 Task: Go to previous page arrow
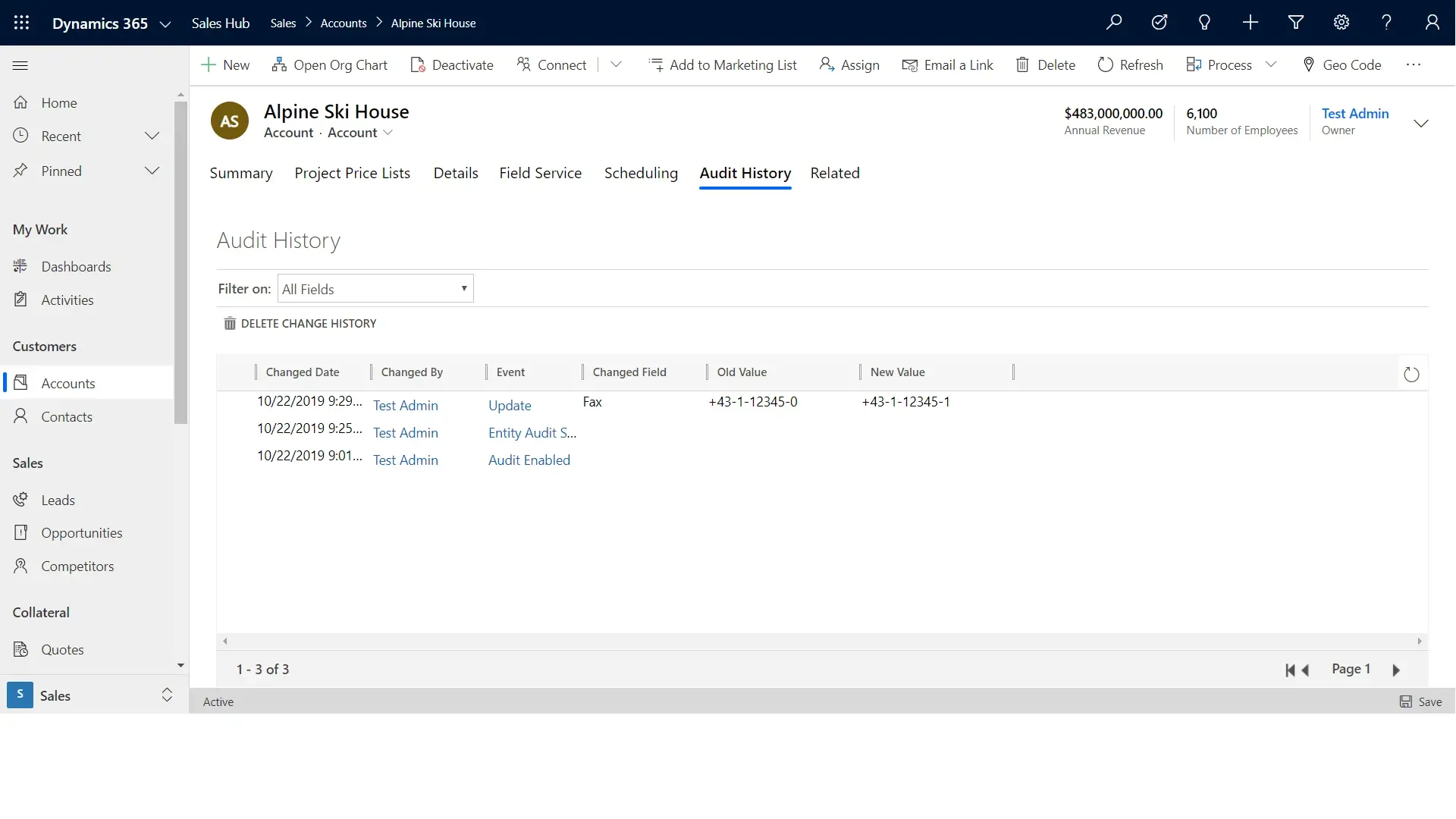[x=1306, y=670]
